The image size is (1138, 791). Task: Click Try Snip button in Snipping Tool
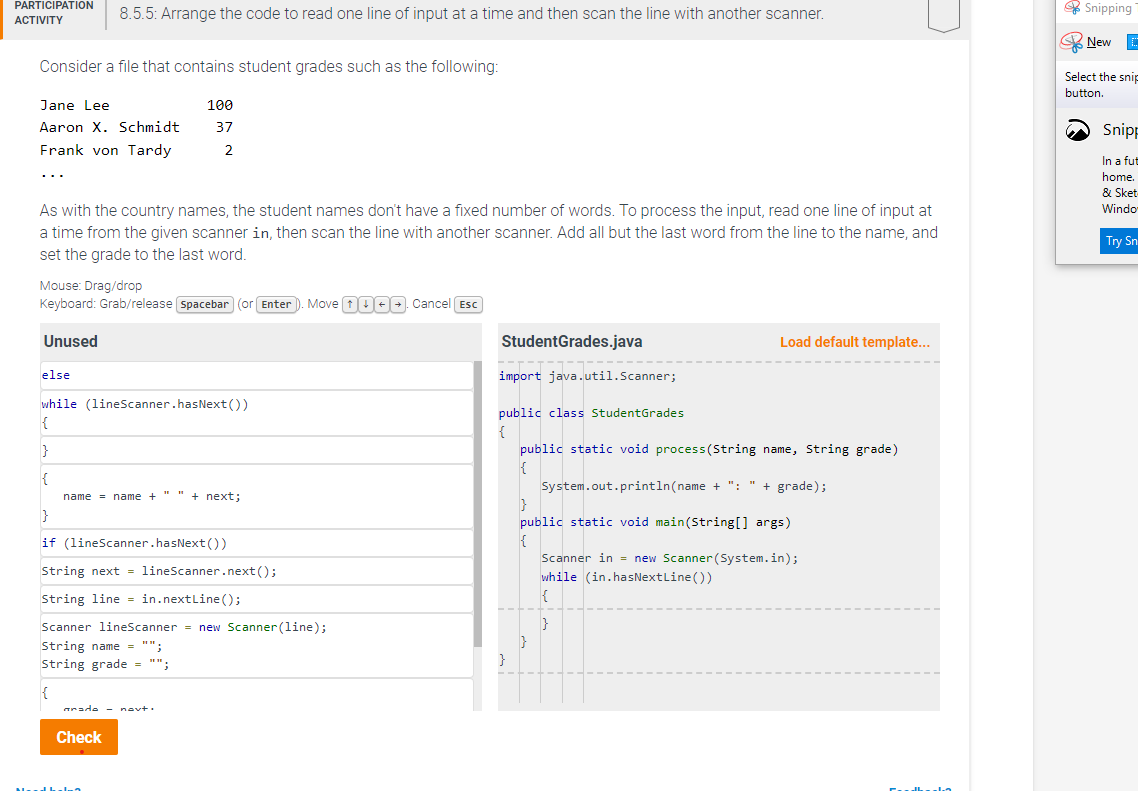[1119, 241]
